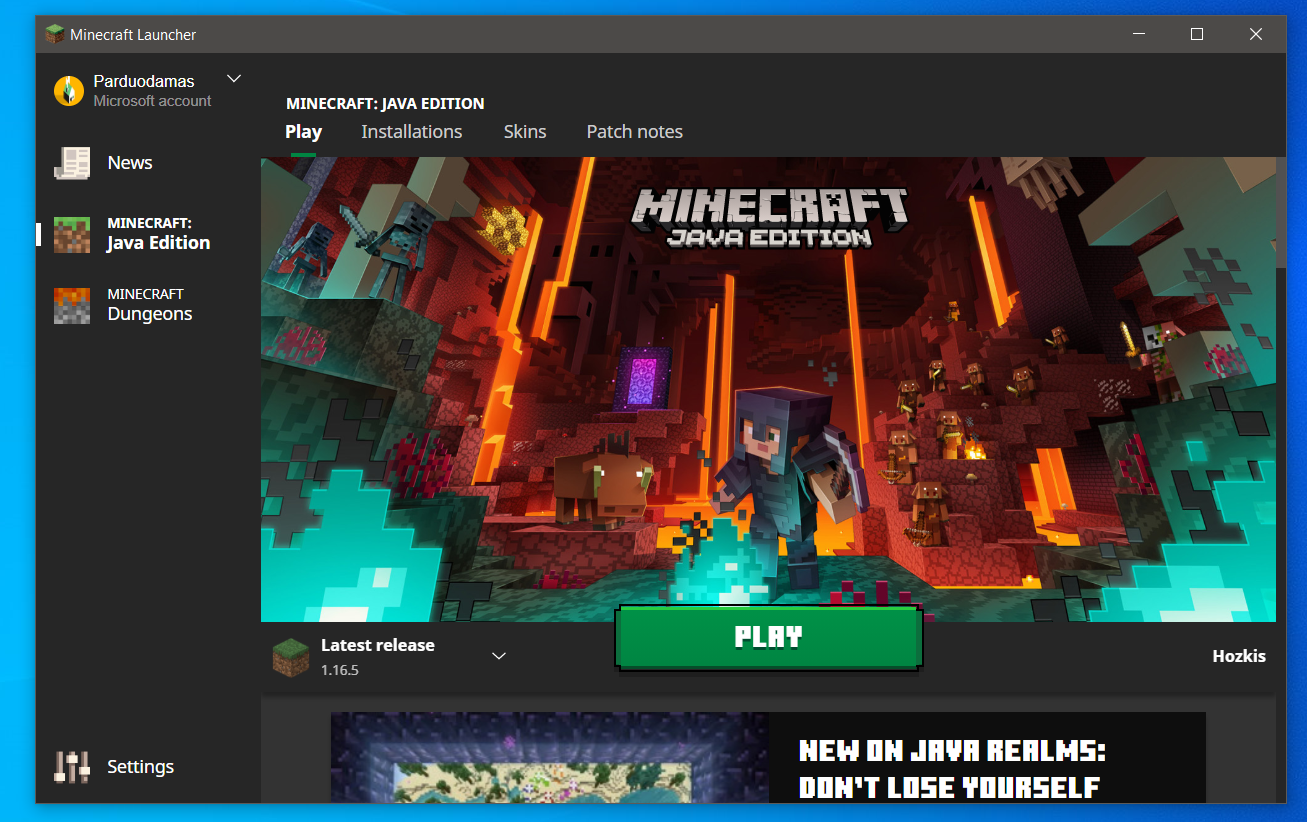This screenshot has height=822, width=1307.
Task: Click the Minecraft Launcher title bar icon
Action: point(55,34)
